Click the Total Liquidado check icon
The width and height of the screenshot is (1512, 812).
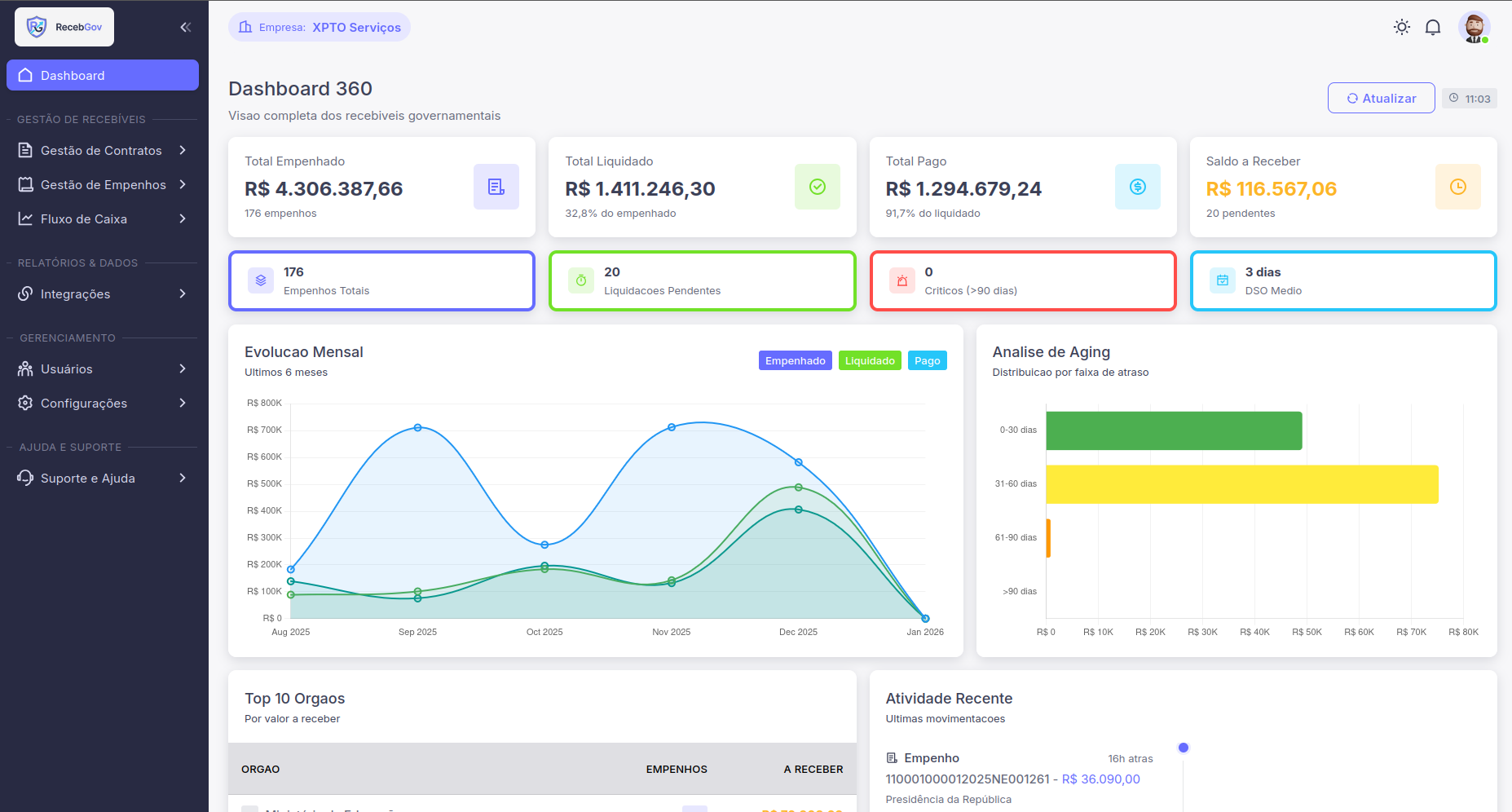coord(817,187)
